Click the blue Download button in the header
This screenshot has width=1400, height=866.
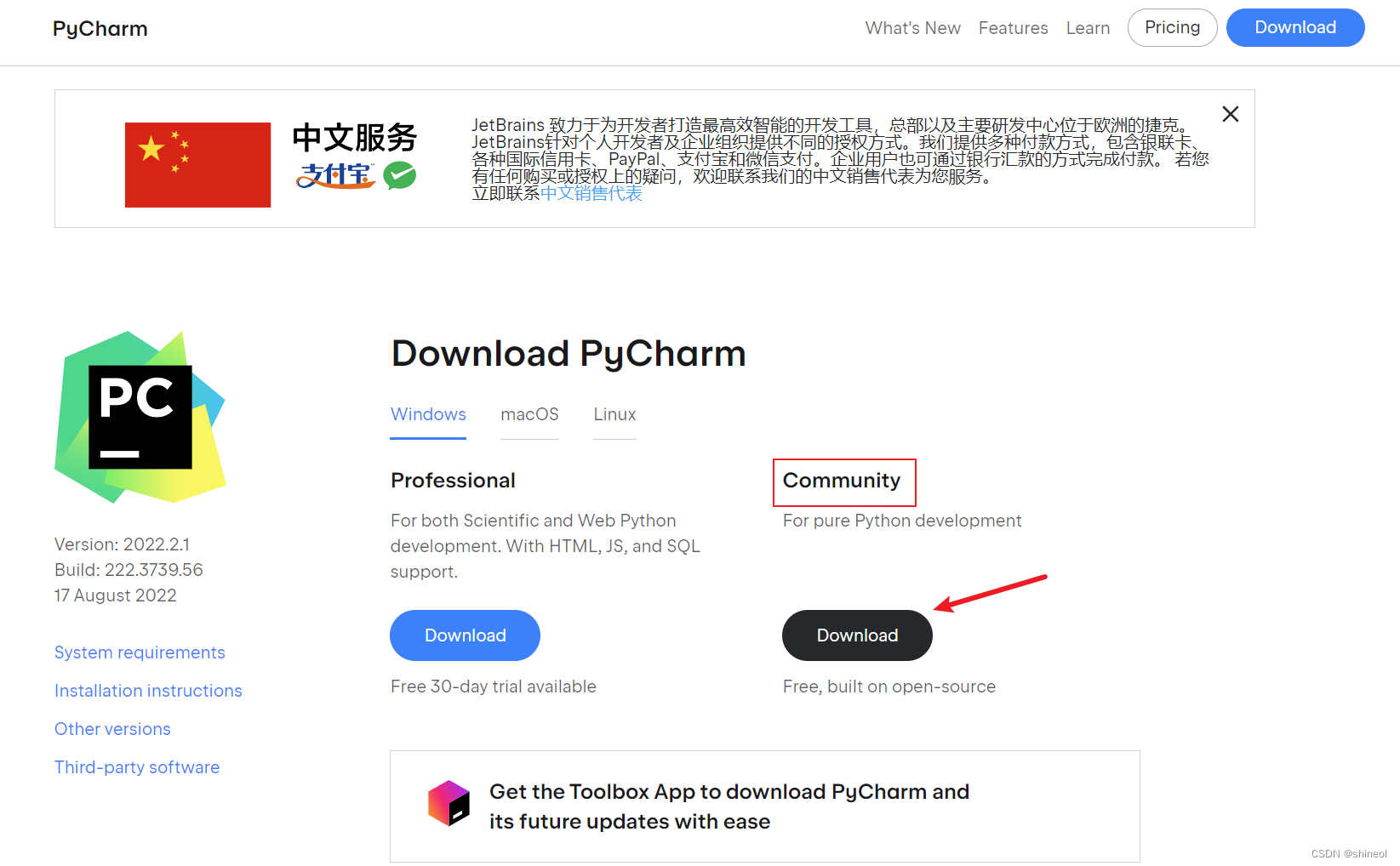(x=1295, y=27)
